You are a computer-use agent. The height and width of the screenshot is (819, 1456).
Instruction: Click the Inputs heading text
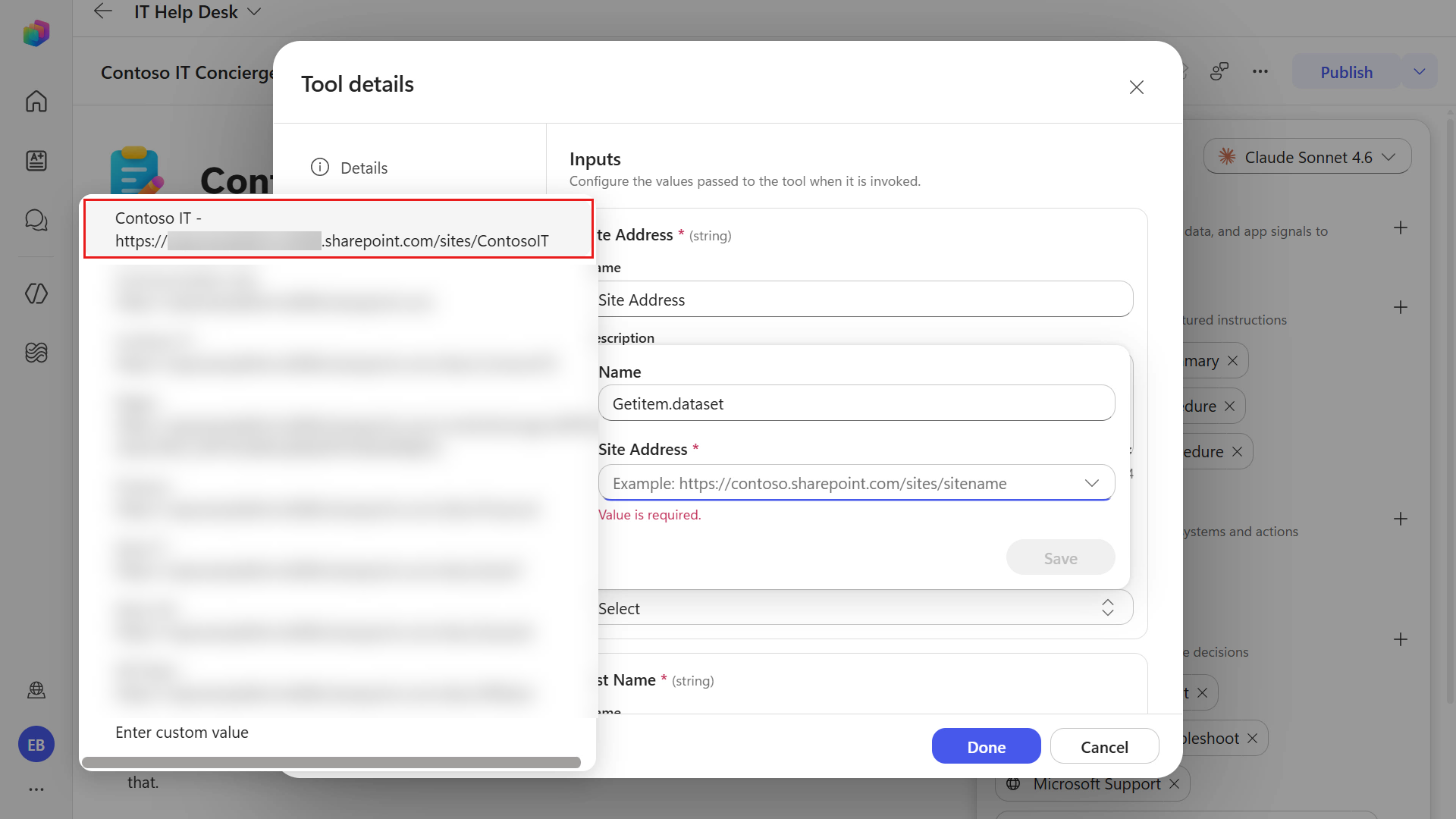pos(595,158)
